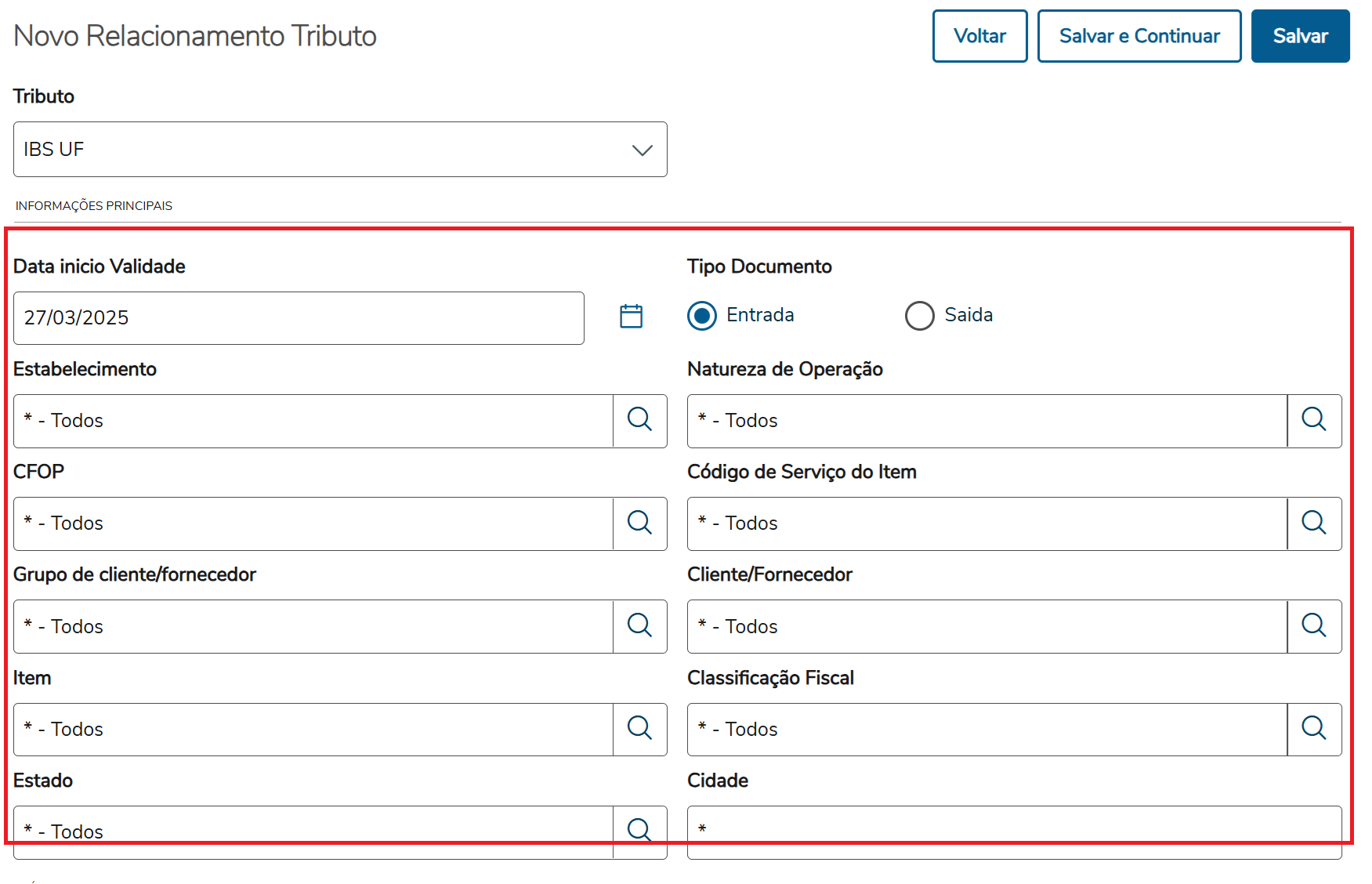Open Classificação Fiscal search icon

(x=1313, y=729)
